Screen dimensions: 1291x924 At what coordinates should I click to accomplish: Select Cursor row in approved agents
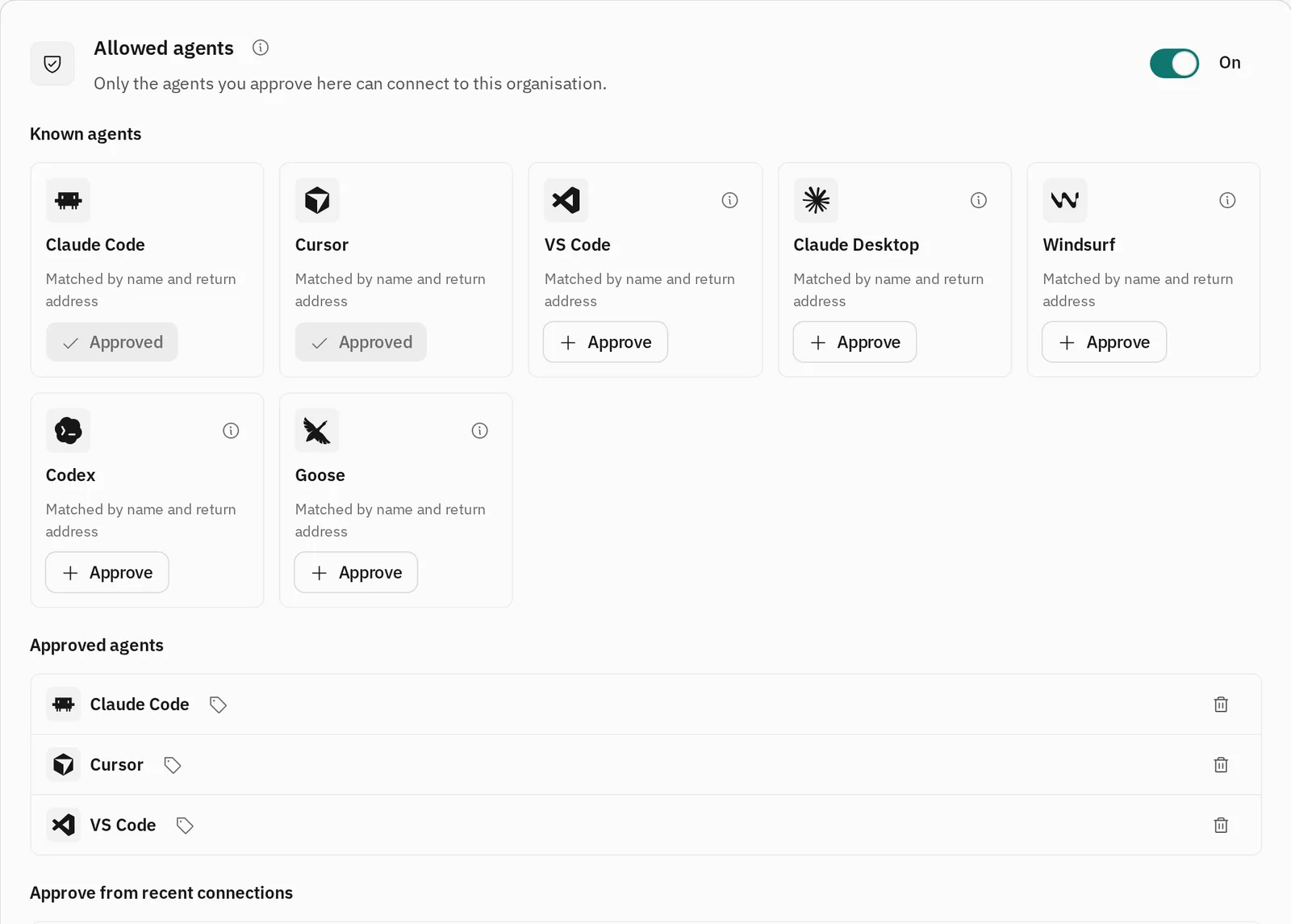[645, 765]
